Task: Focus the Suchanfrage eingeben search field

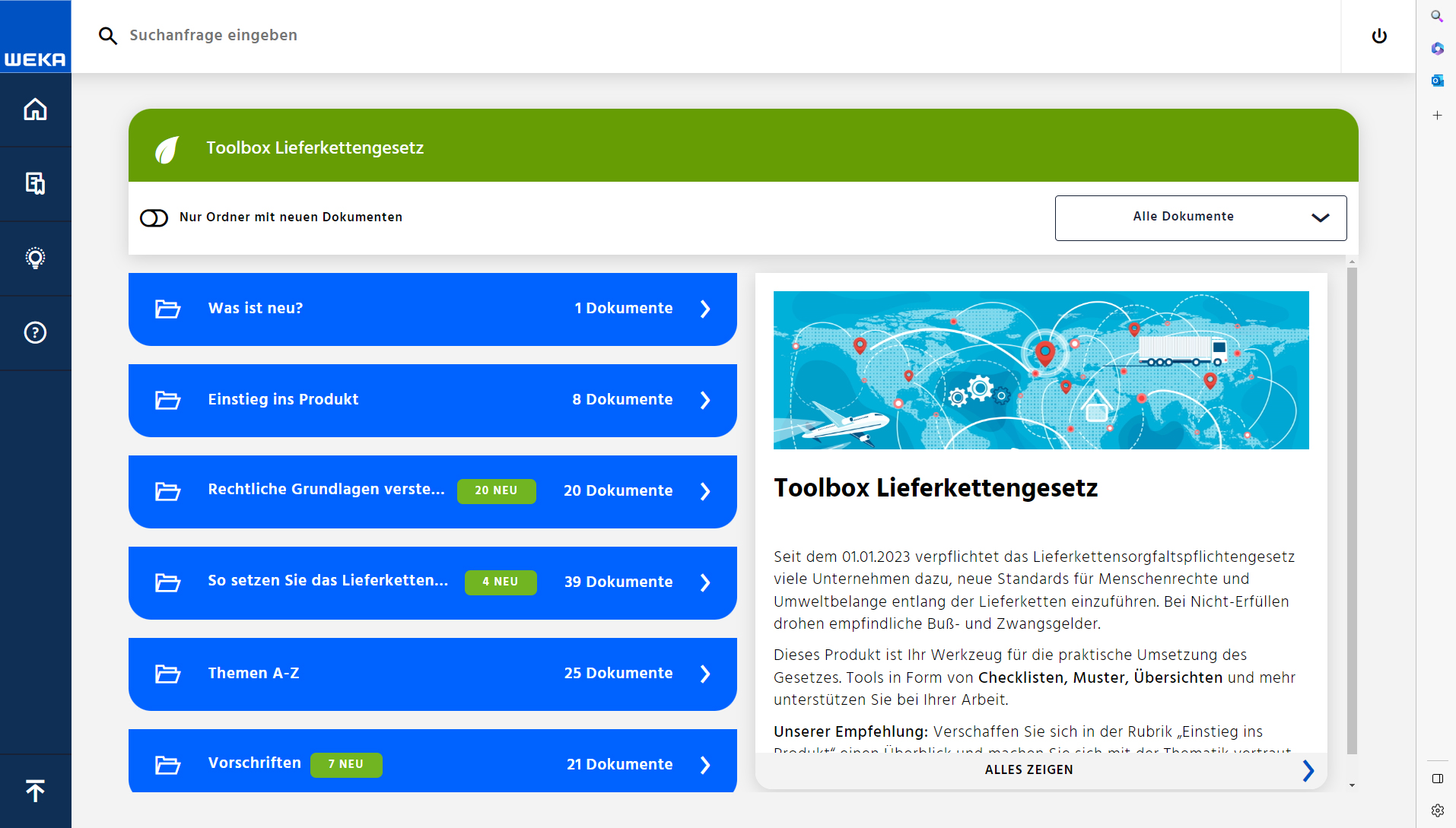Action: tap(214, 36)
